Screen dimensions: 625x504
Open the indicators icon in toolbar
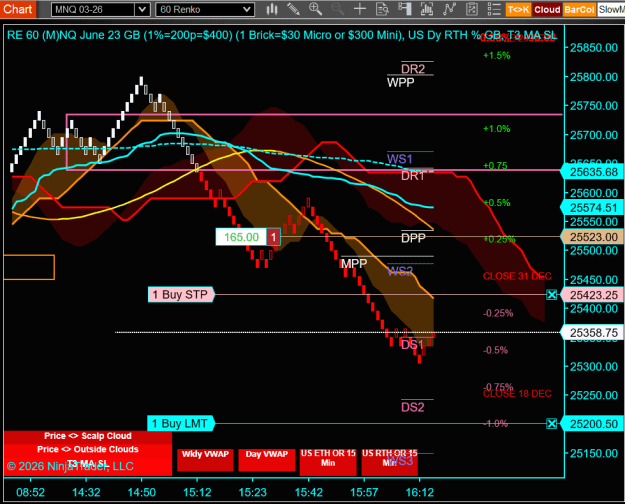pyautogui.click(x=427, y=9)
